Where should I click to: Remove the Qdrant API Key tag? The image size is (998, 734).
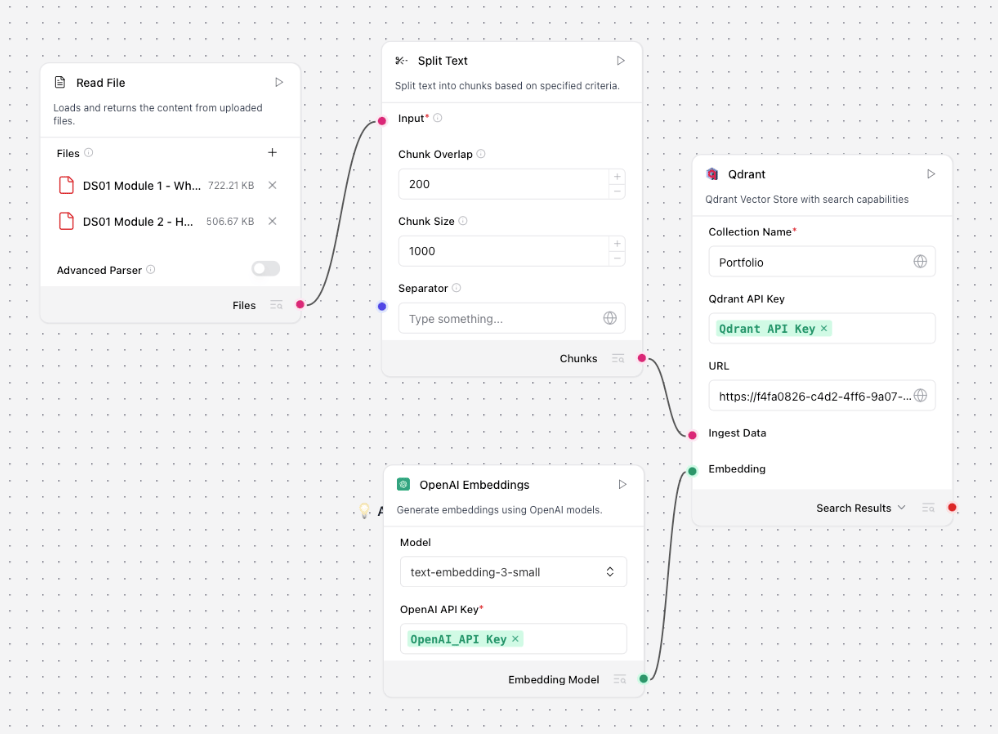[x=824, y=329]
